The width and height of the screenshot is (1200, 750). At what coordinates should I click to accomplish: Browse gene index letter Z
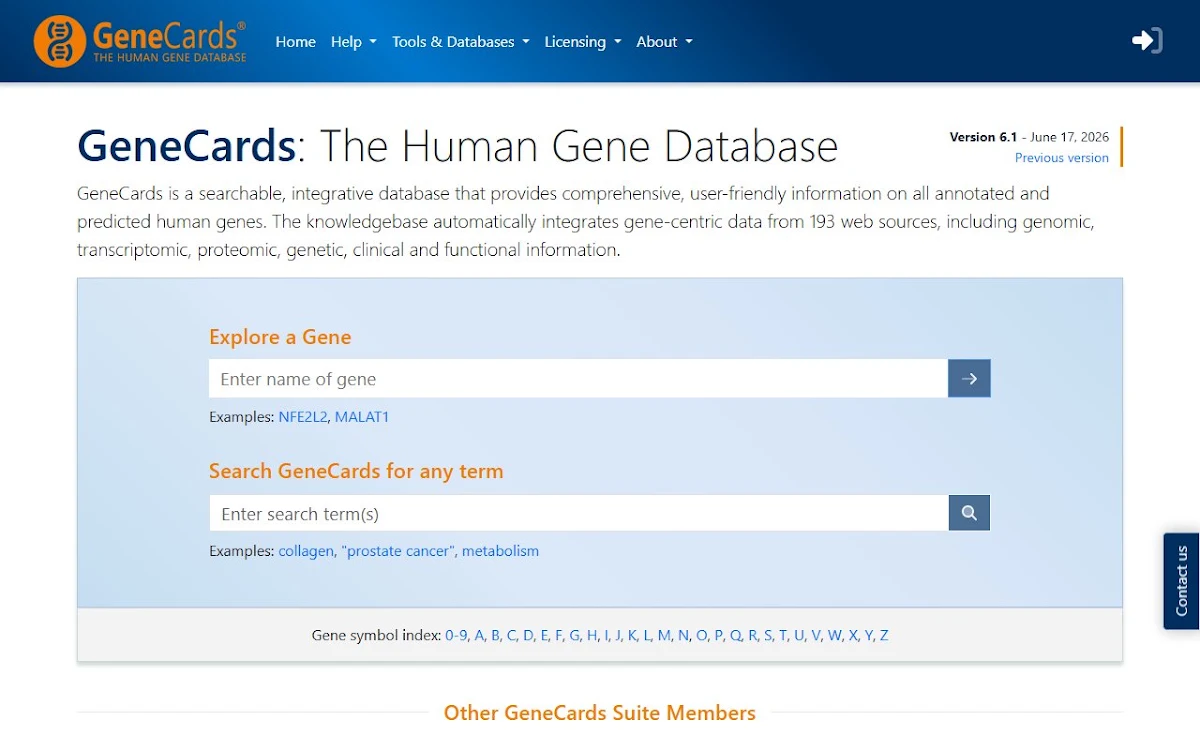884,635
